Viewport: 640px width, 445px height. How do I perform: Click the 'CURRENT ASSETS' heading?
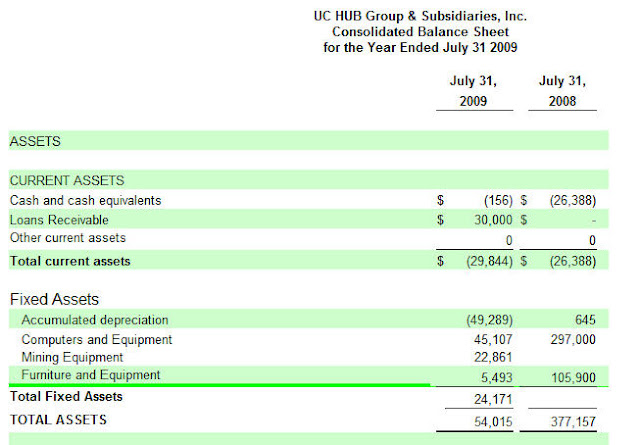(67, 180)
